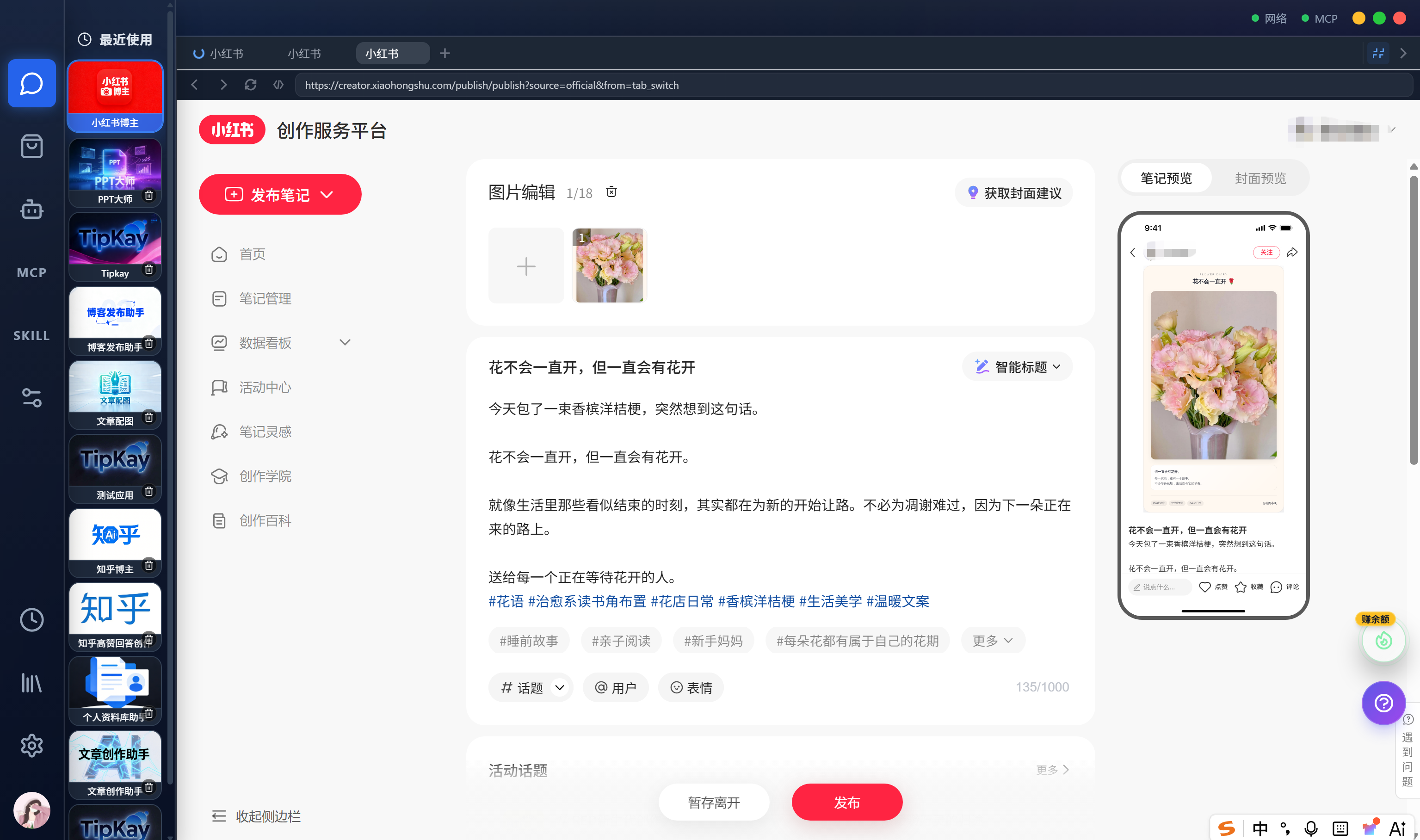Expand the 数据看板 menu section
This screenshot has height=840, width=1420.
(x=344, y=342)
